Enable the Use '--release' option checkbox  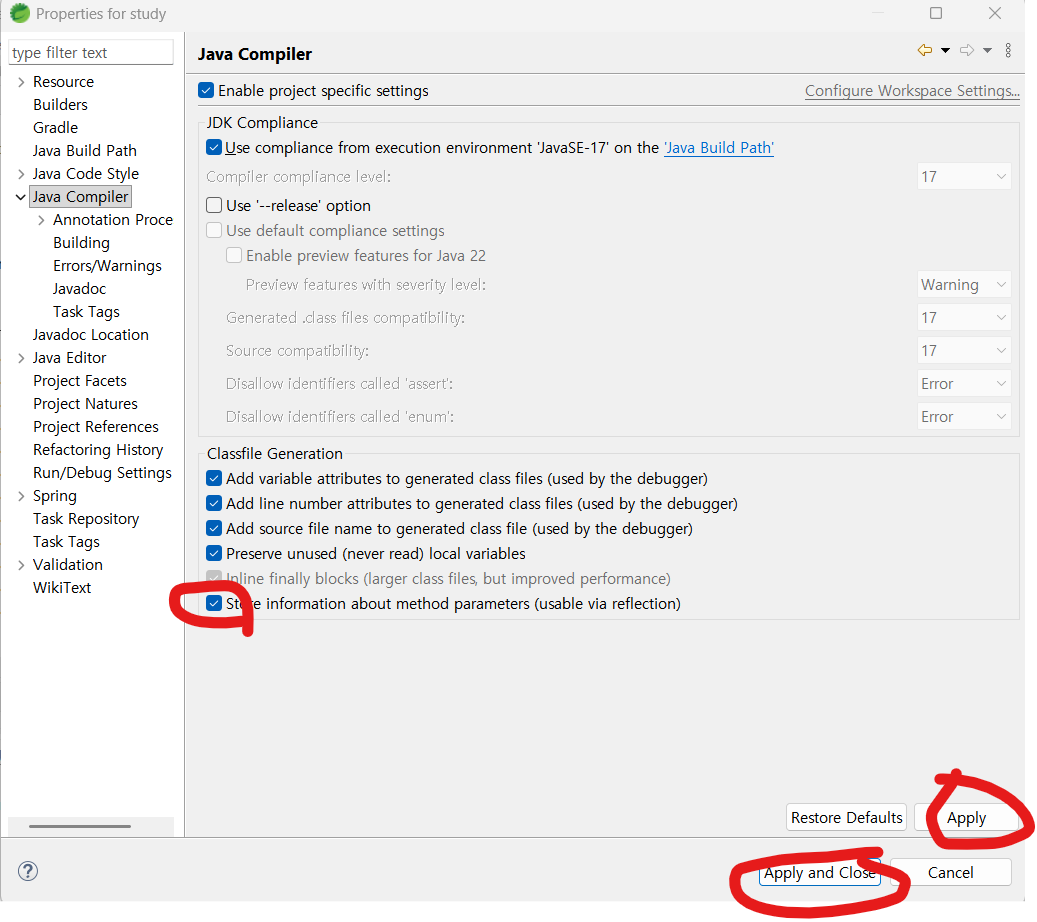(x=214, y=205)
